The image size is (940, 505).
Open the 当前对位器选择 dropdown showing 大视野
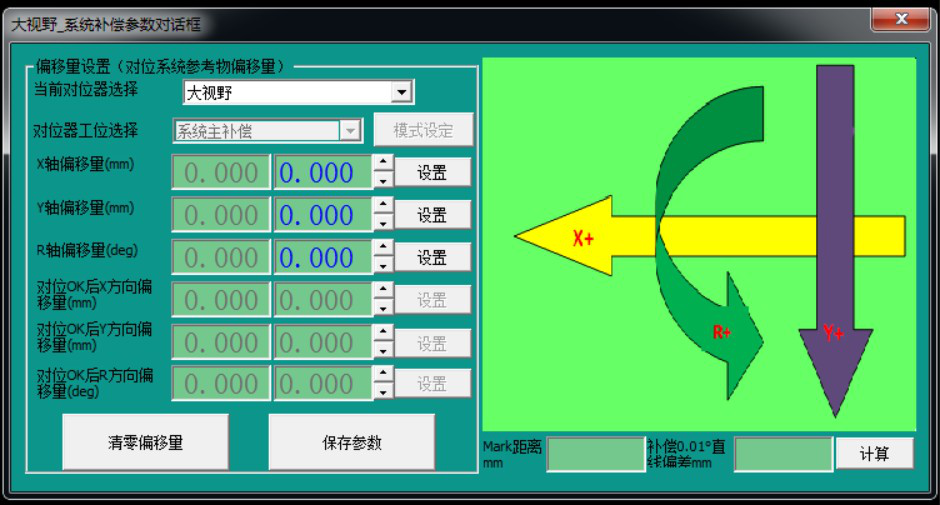pos(401,93)
